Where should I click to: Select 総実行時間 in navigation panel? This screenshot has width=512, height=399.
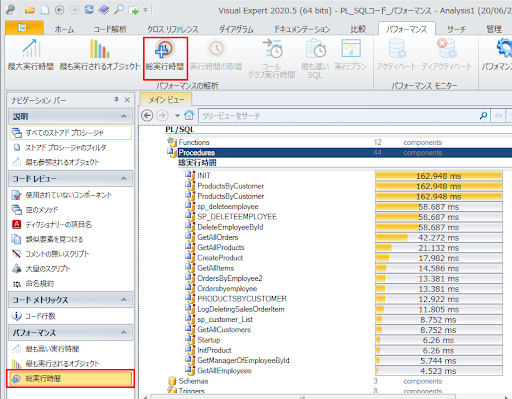click(x=70, y=379)
